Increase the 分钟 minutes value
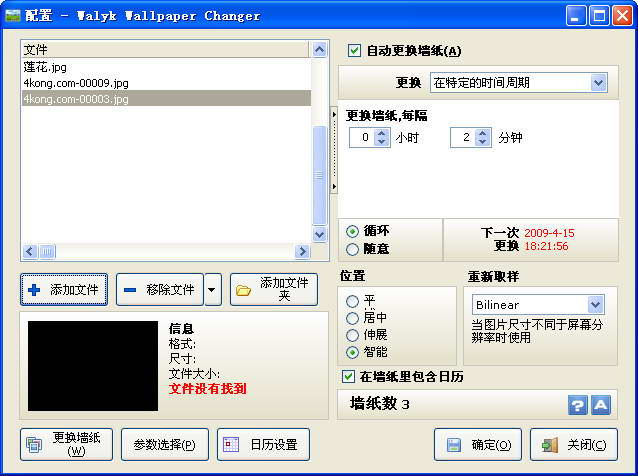The width and height of the screenshot is (638, 476). (x=483, y=133)
